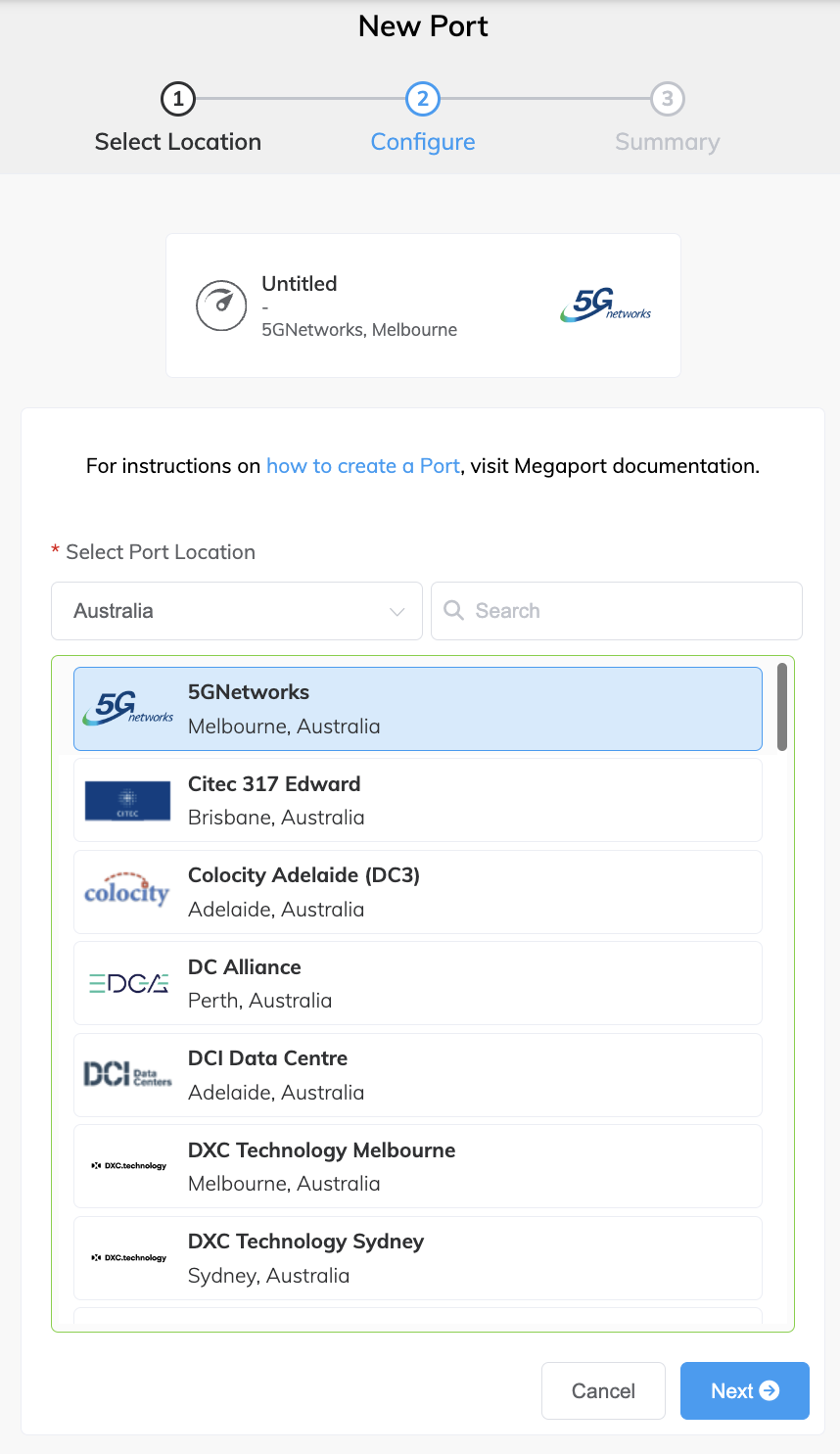Go to the Select Location step
Screen dimensions: 840x1454
tap(178, 142)
